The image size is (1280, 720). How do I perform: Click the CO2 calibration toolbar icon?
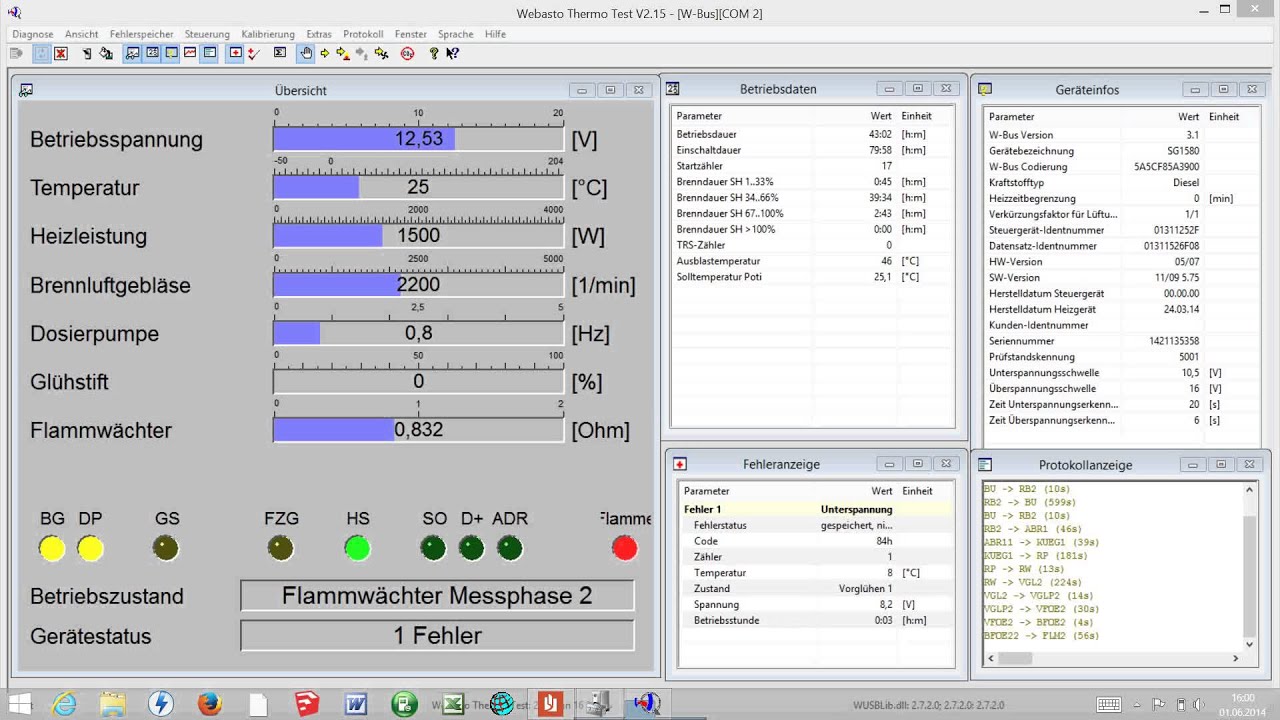407,53
